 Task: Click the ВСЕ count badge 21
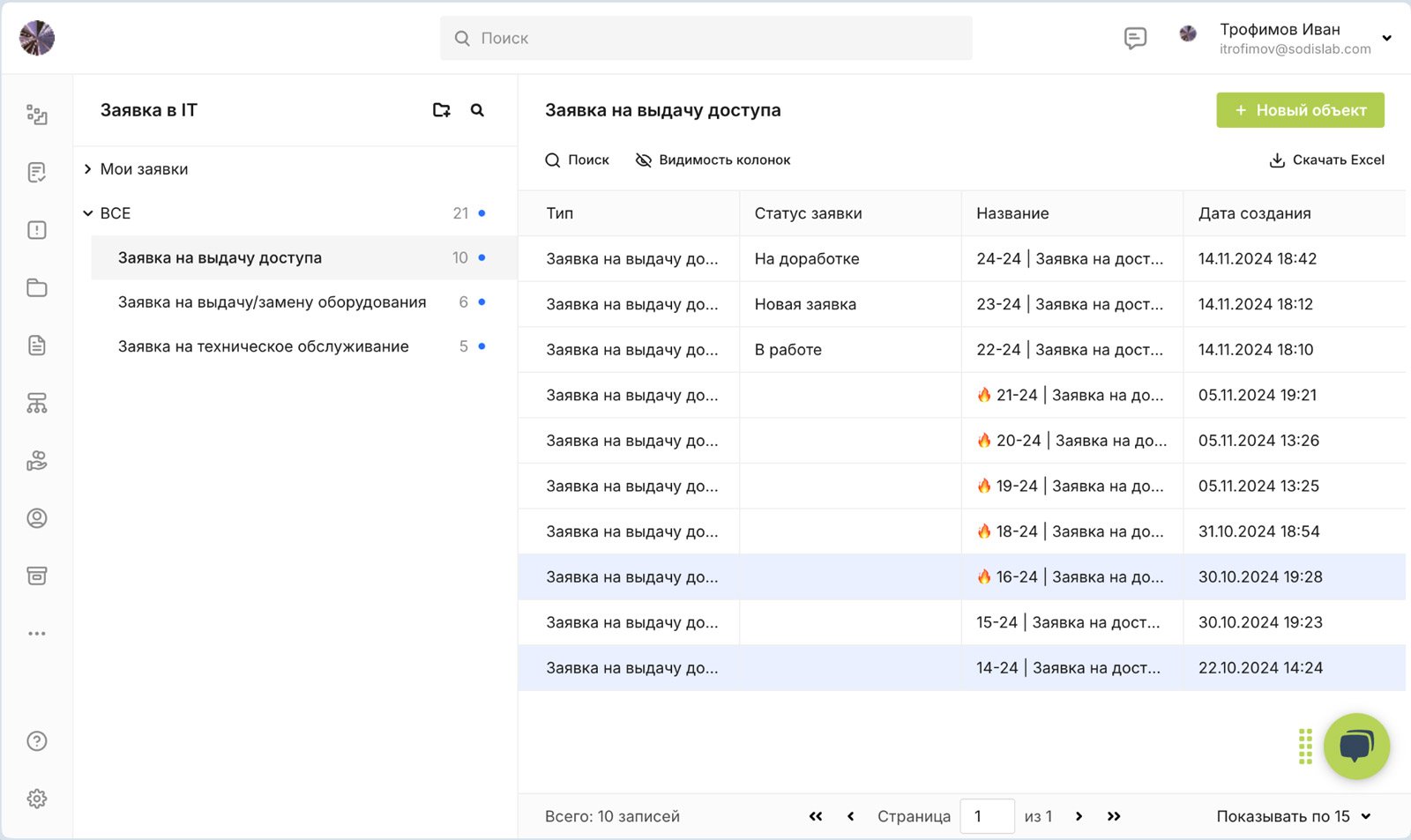point(460,213)
